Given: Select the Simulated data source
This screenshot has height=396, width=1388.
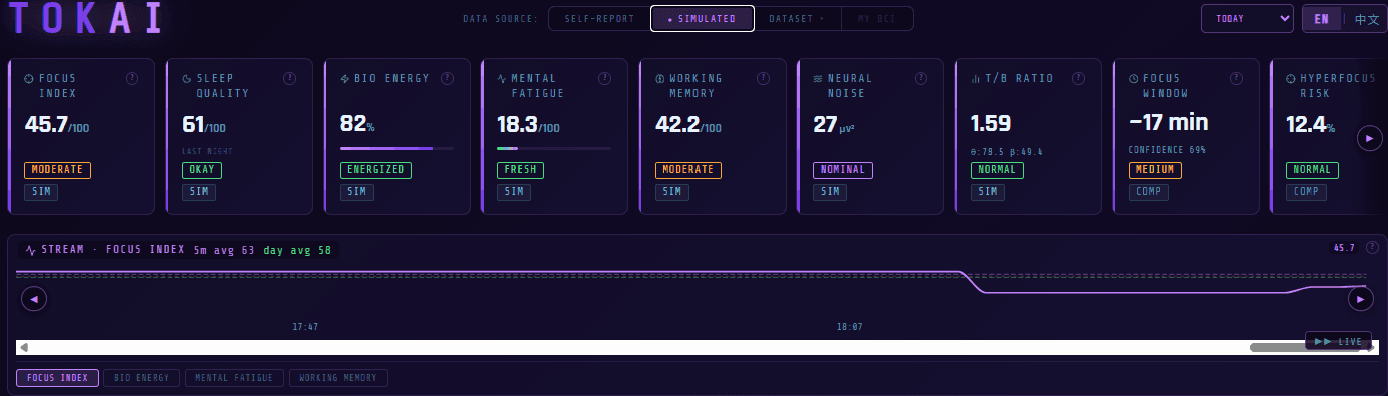Looking at the screenshot, I should click(x=702, y=19).
